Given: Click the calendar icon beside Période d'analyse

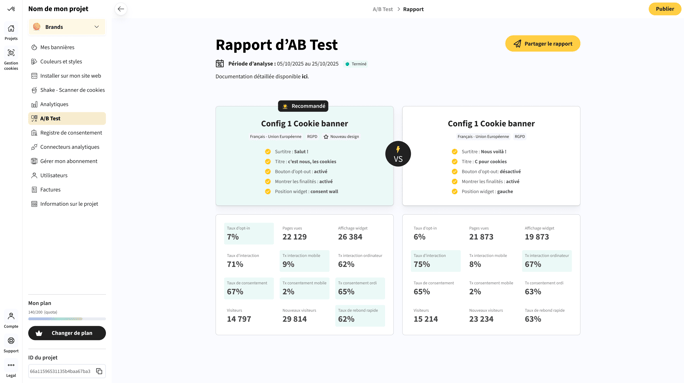Looking at the screenshot, I should click(x=220, y=64).
